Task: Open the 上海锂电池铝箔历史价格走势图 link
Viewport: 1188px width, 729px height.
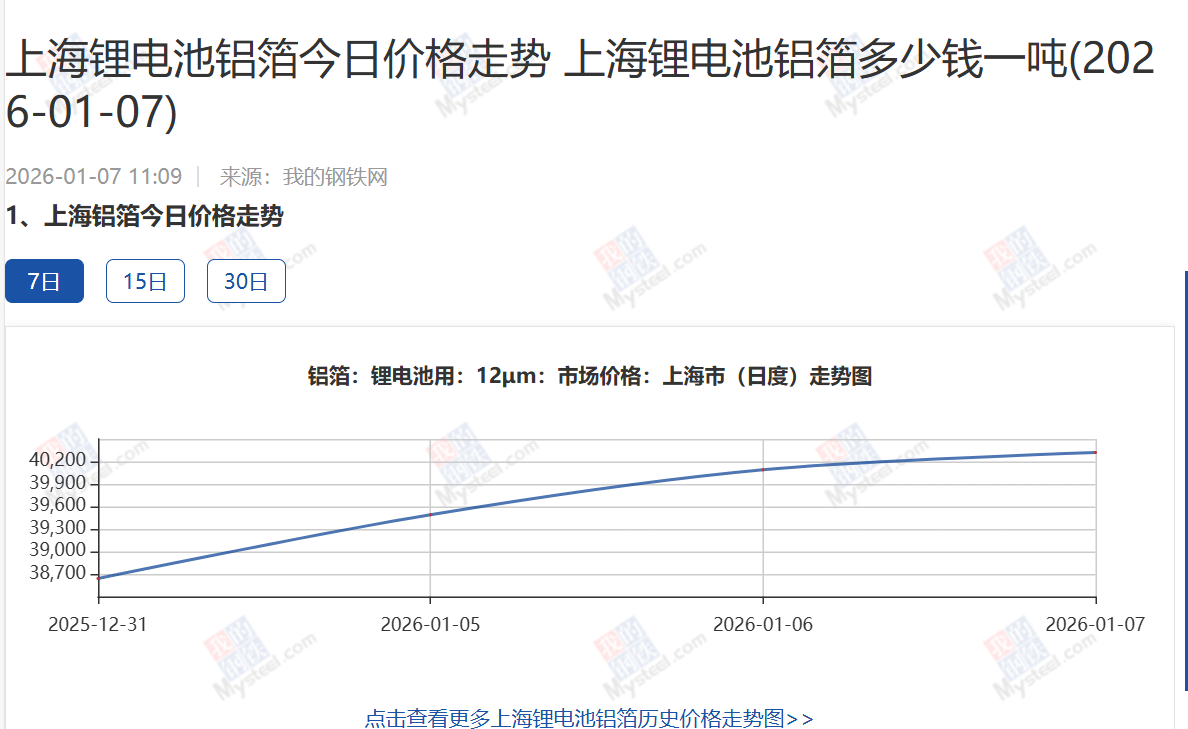Action: [589, 718]
